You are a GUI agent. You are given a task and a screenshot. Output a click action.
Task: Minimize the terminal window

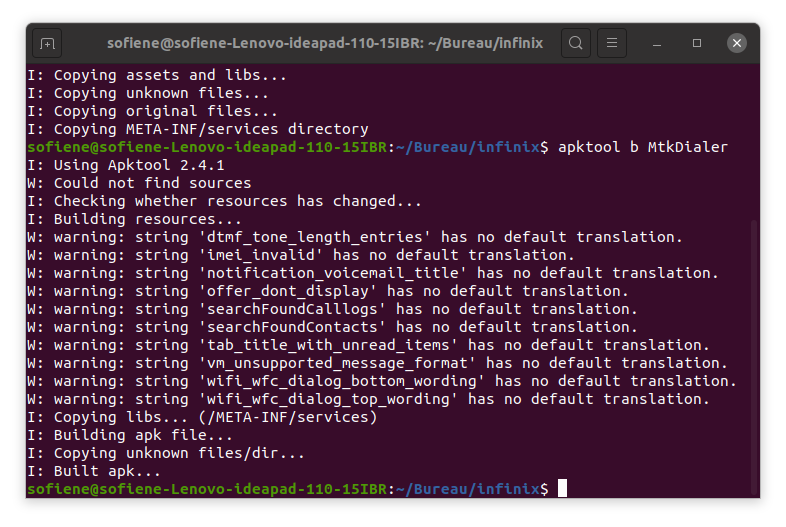659,43
